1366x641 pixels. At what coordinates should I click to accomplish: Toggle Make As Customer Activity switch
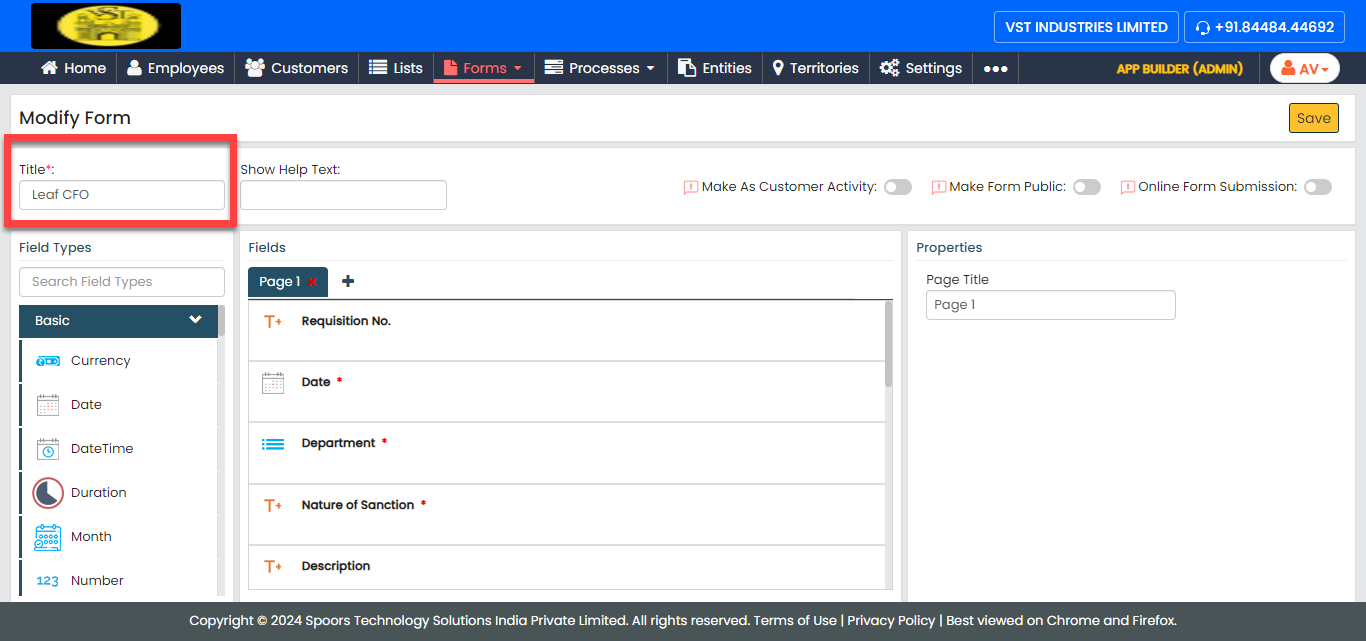897,187
